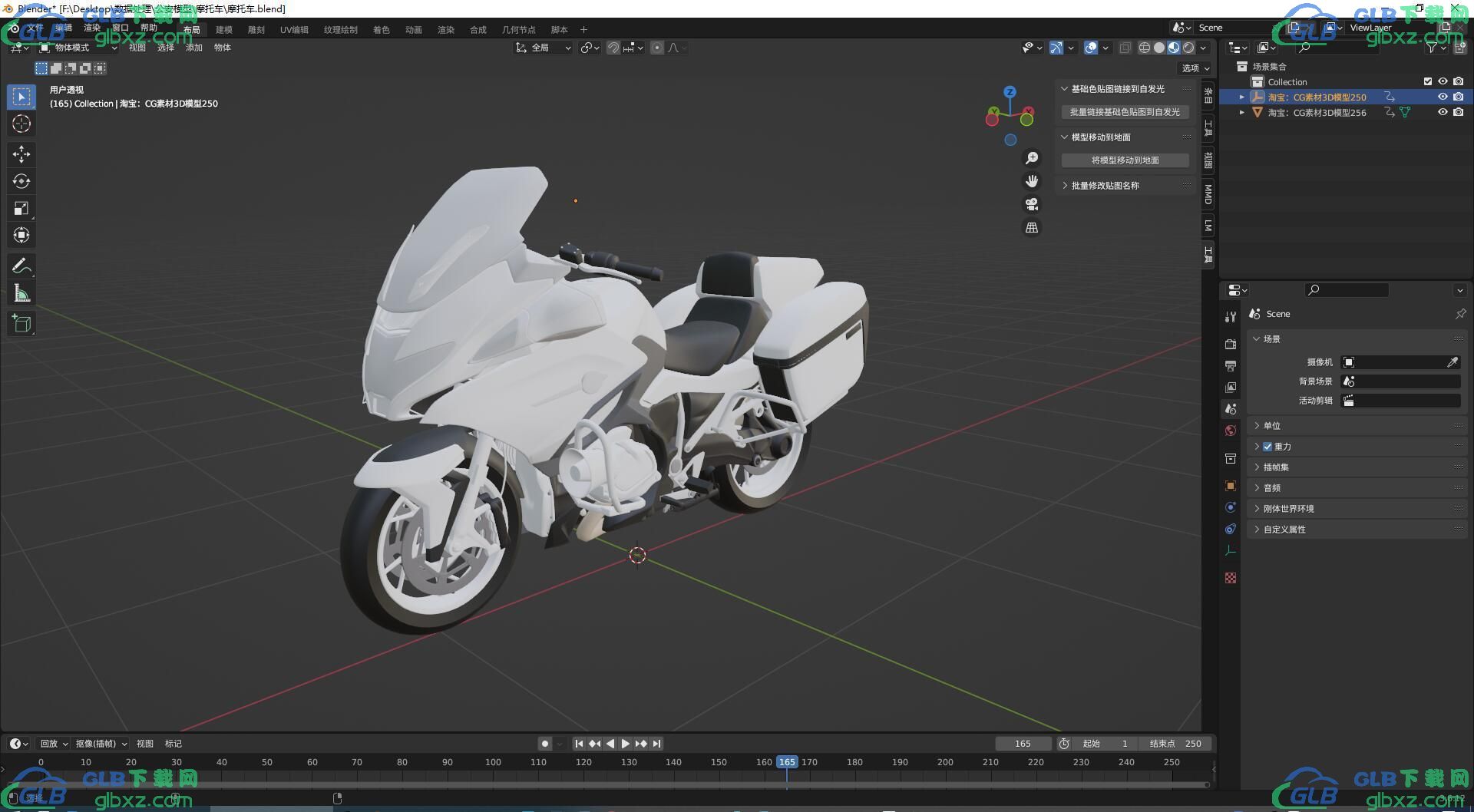This screenshot has height=812, width=1474.
Task: Select the Add Cube tool
Action: pos(21,323)
